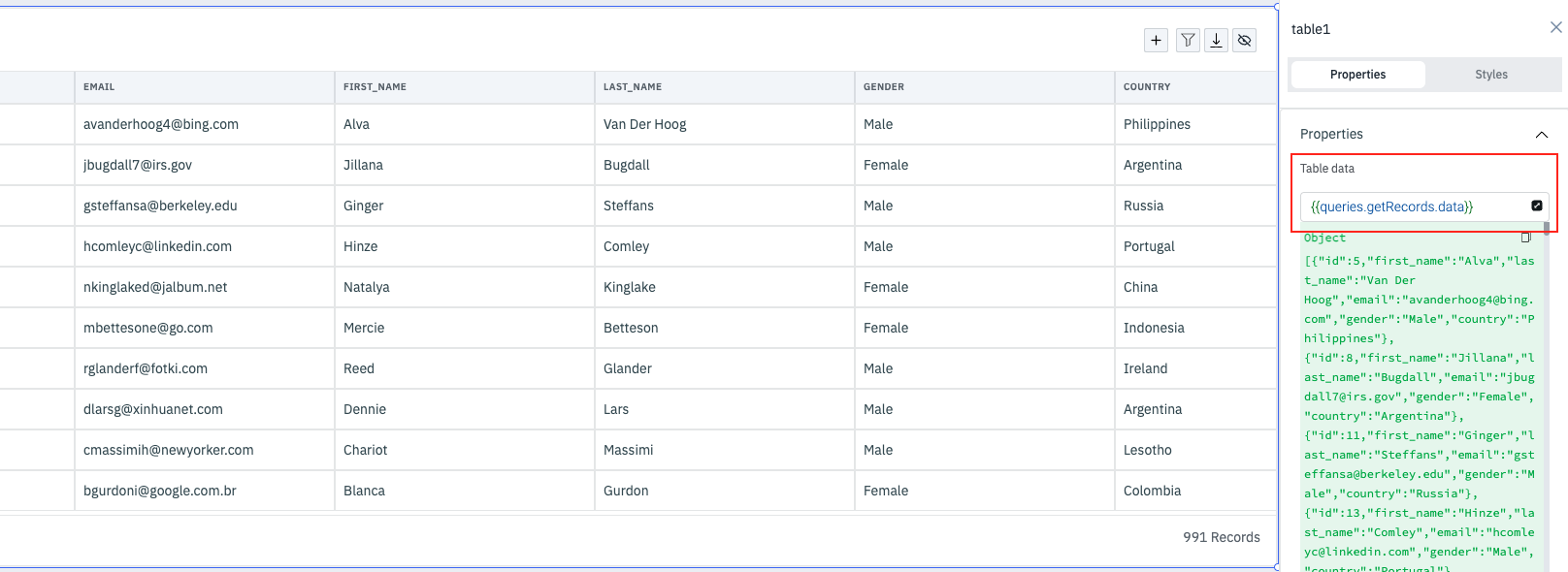Collapse the Properties section chevron
Screen dimensions: 1568x572
pos(1542,135)
